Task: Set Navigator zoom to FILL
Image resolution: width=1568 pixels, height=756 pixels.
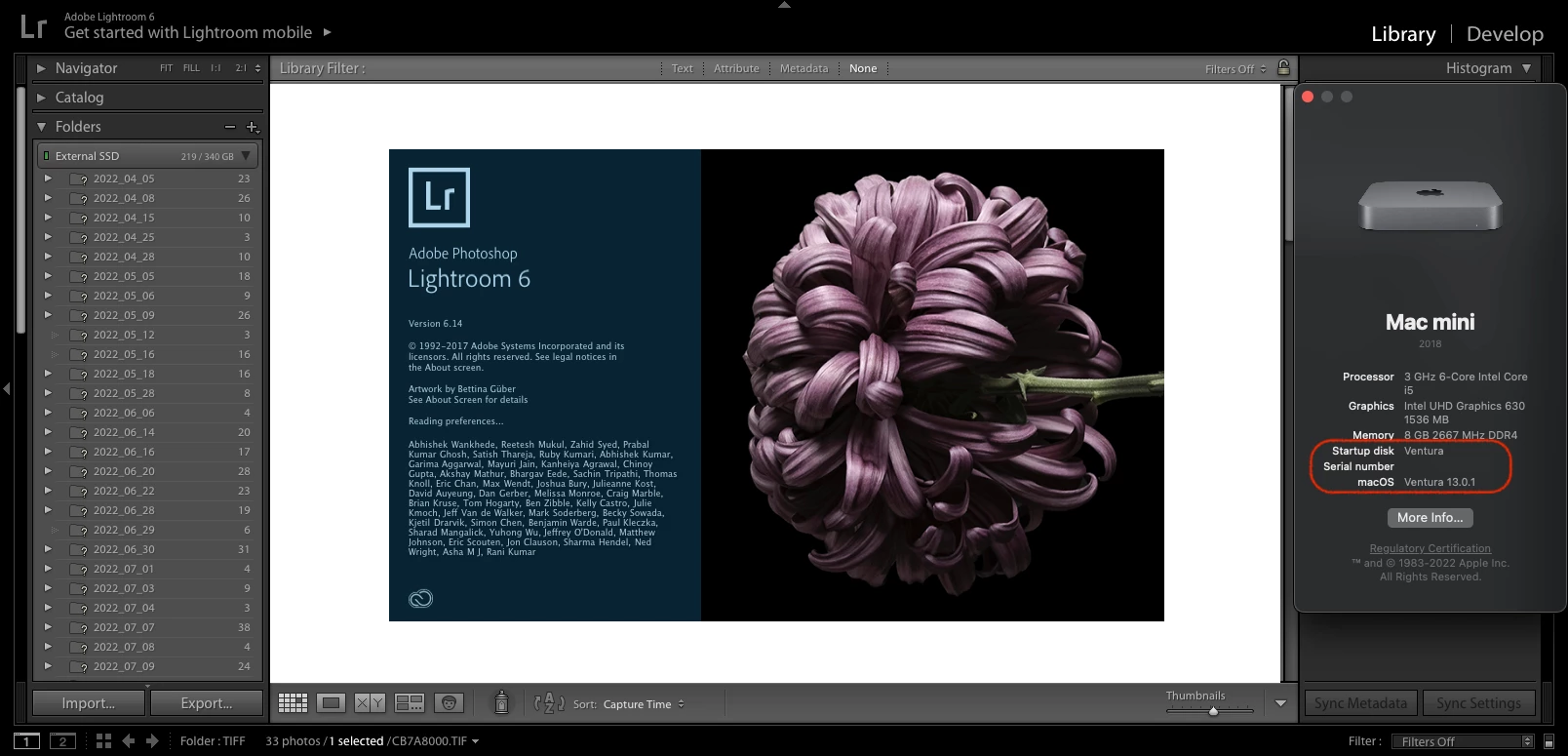Action: tap(191, 68)
